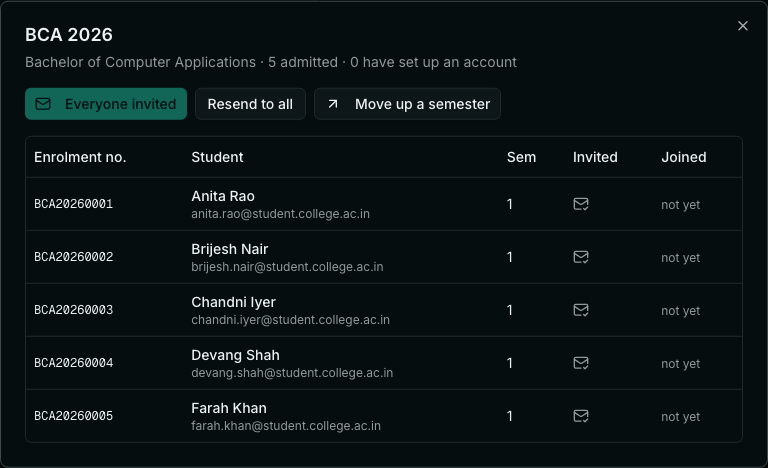The image size is (768, 468).
Task: Select enrolment number BCA20260004
Action: [73, 363]
